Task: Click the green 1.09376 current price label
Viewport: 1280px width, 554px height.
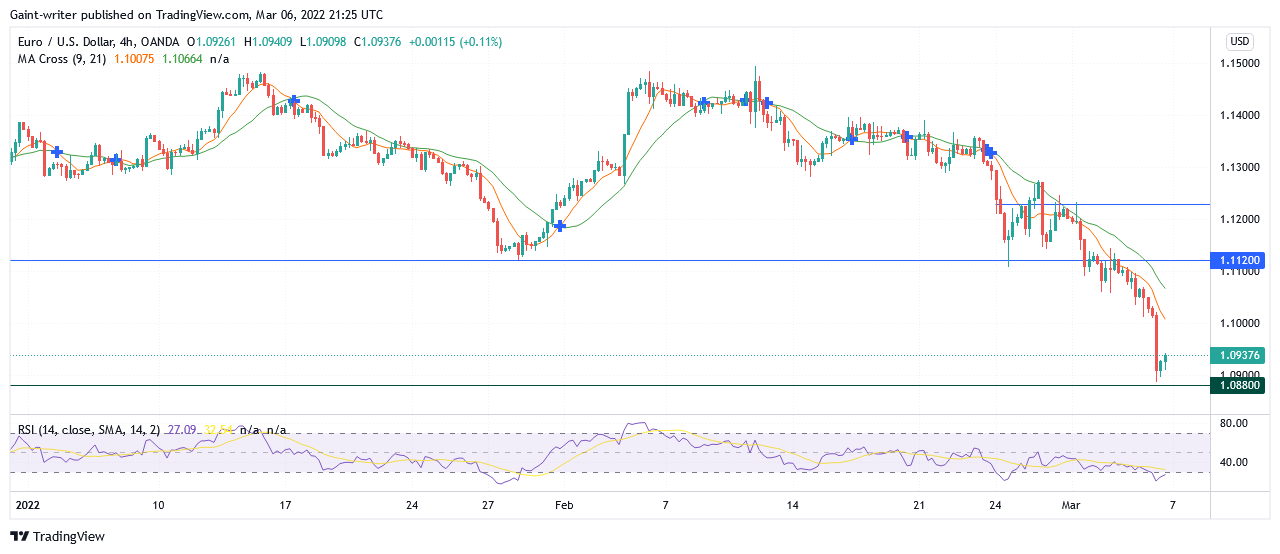Action: [1240, 355]
